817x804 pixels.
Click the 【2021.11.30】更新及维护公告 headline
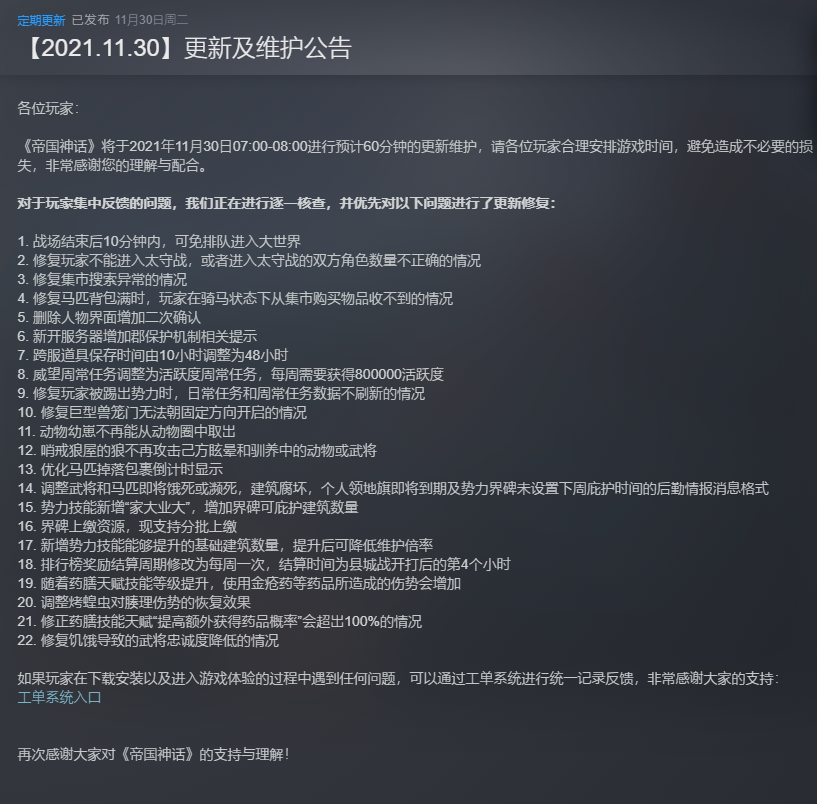(x=188, y=48)
